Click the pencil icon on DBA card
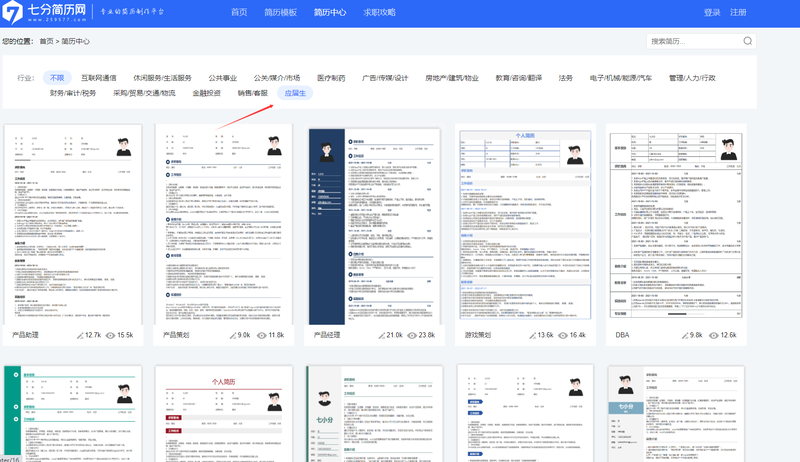This screenshot has width=800, height=462. tap(685, 336)
